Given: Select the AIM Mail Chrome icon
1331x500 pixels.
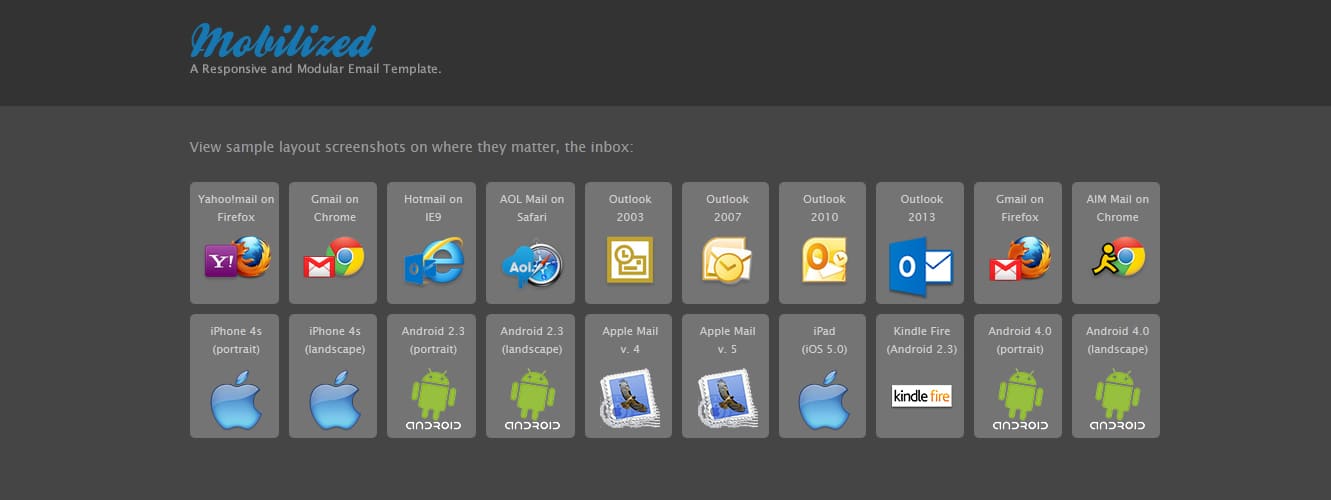Looking at the screenshot, I should click(1118, 258).
